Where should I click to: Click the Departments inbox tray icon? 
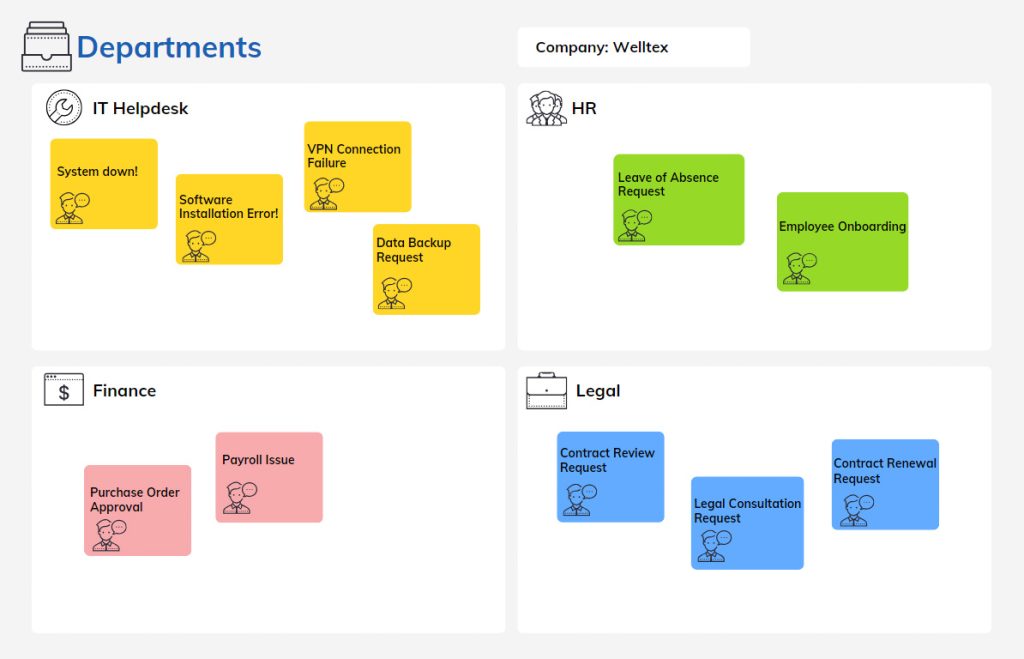tap(46, 46)
